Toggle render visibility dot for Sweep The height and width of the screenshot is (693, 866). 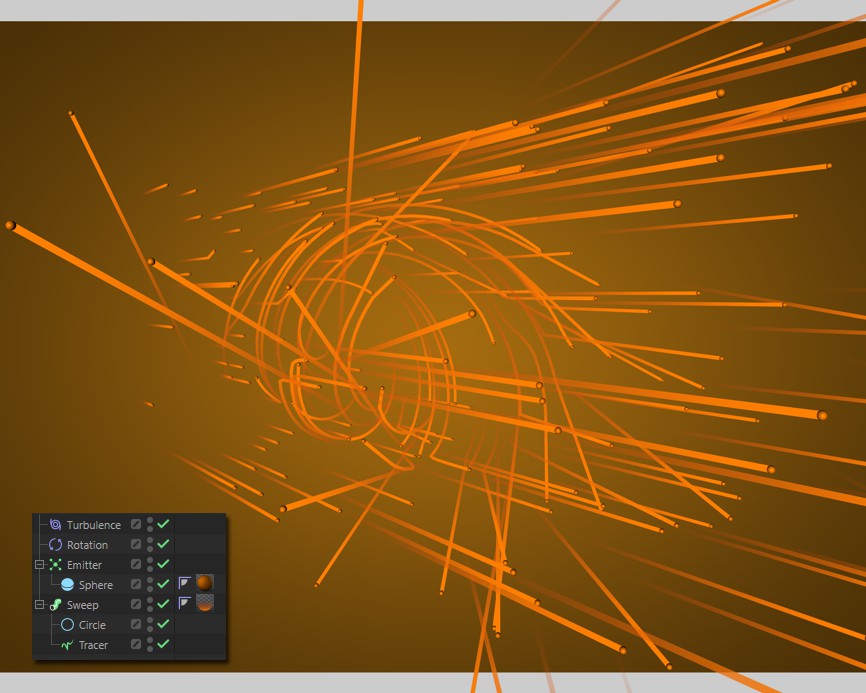[x=150, y=609]
